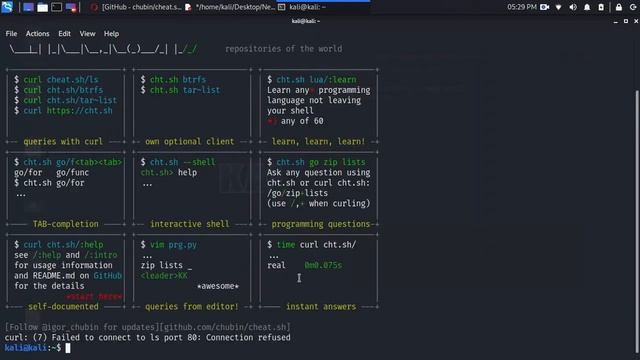640x360 pixels.
Task: Click the 05:29 PM panel clock
Action: (522, 7)
